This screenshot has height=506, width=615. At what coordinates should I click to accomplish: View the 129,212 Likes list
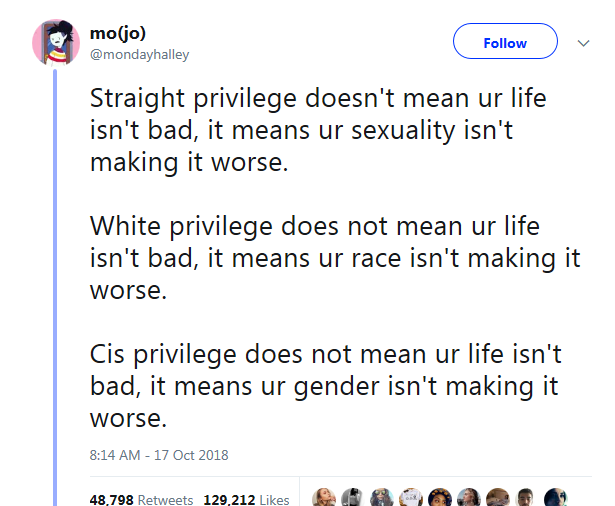pos(247,499)
